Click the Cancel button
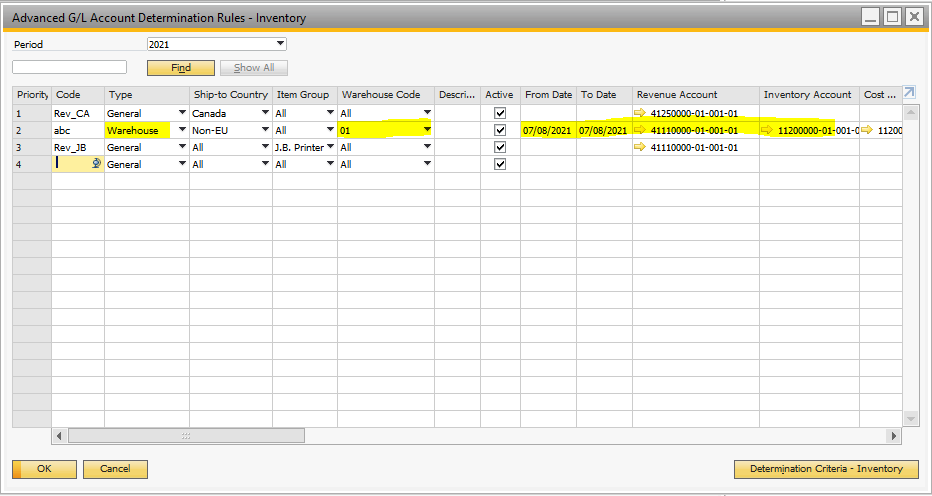 click(x=115, y=469)
